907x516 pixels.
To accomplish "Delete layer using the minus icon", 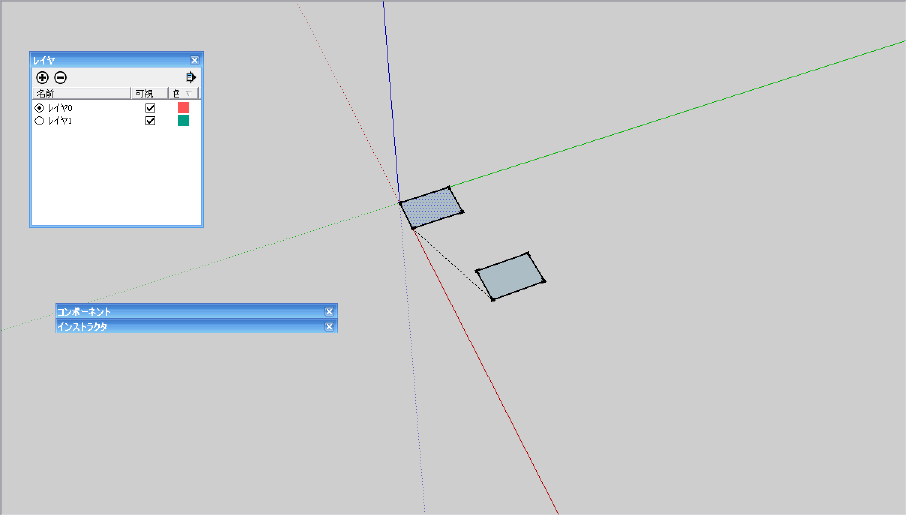I will (x=61, y=78).
